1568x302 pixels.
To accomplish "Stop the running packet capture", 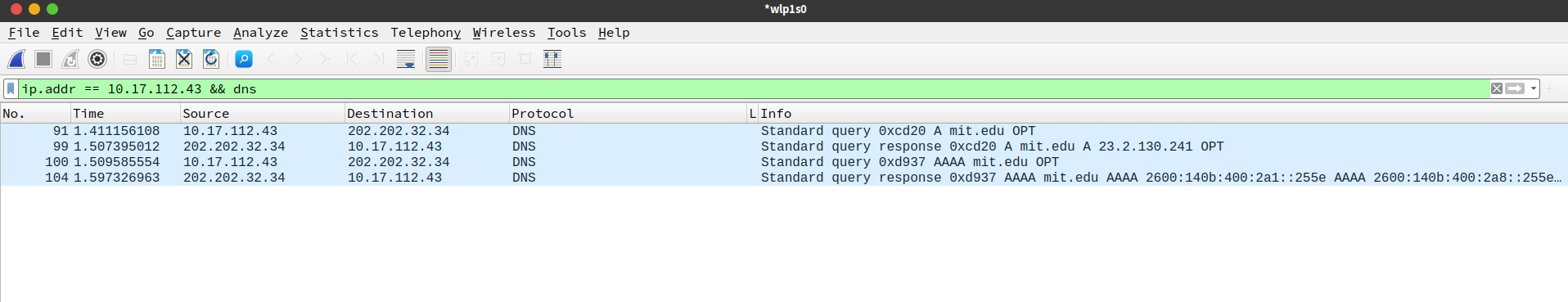I will [43, 59].
